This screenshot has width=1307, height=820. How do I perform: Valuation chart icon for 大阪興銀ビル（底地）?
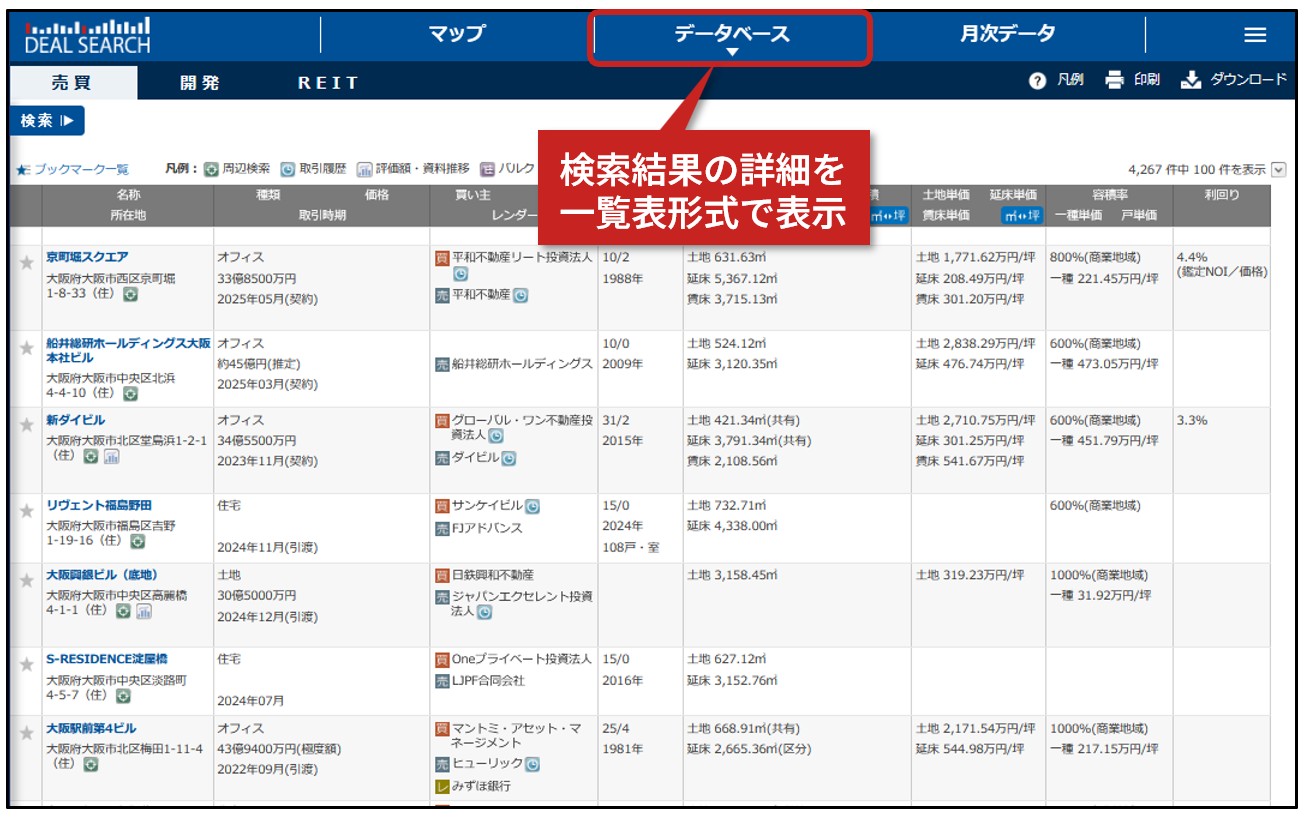(x=144, y=610)
